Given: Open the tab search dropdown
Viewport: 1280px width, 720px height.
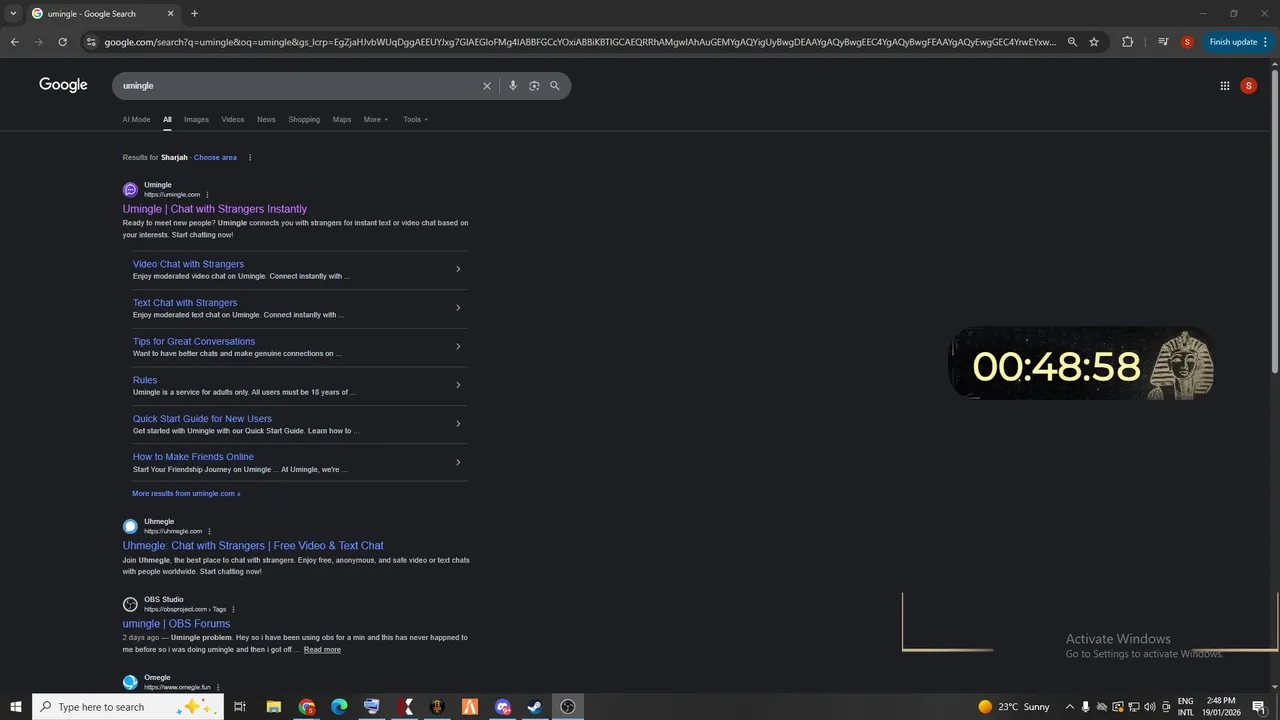Looking at the screenshot, I should (x=13, y=14).
